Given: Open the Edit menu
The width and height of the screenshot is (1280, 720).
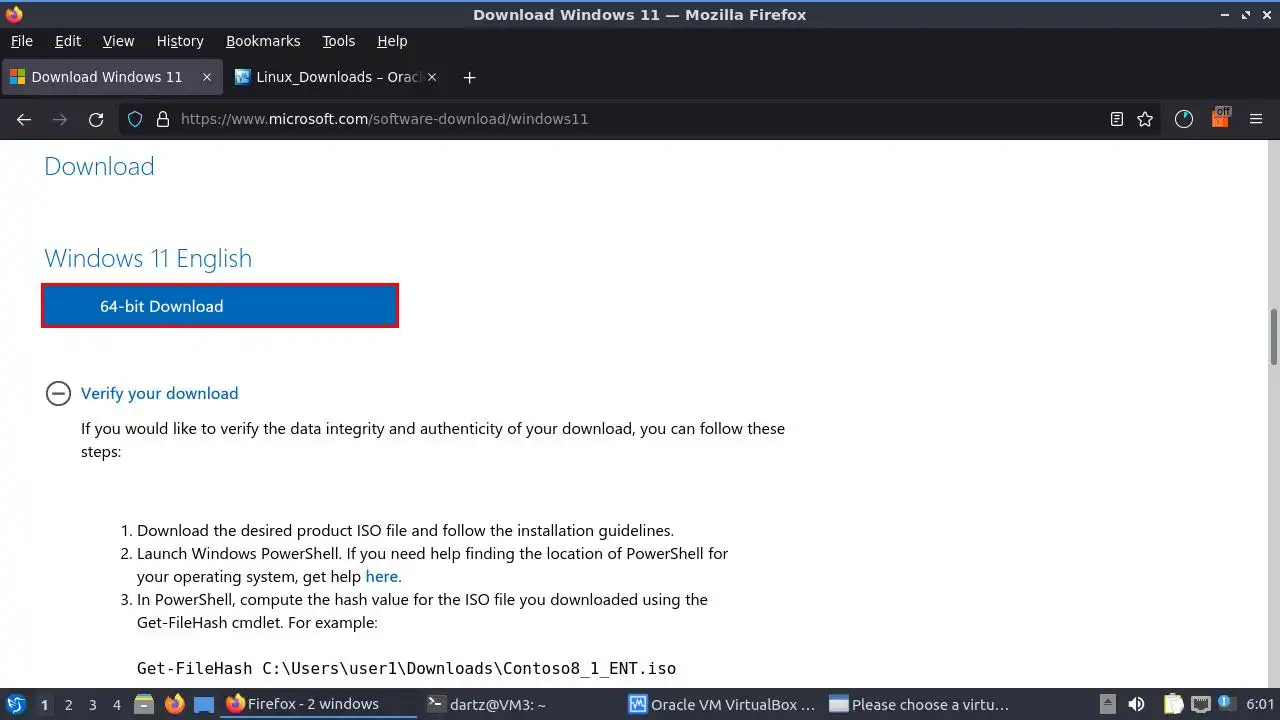Looking at the screenshot, I should 68,41.
